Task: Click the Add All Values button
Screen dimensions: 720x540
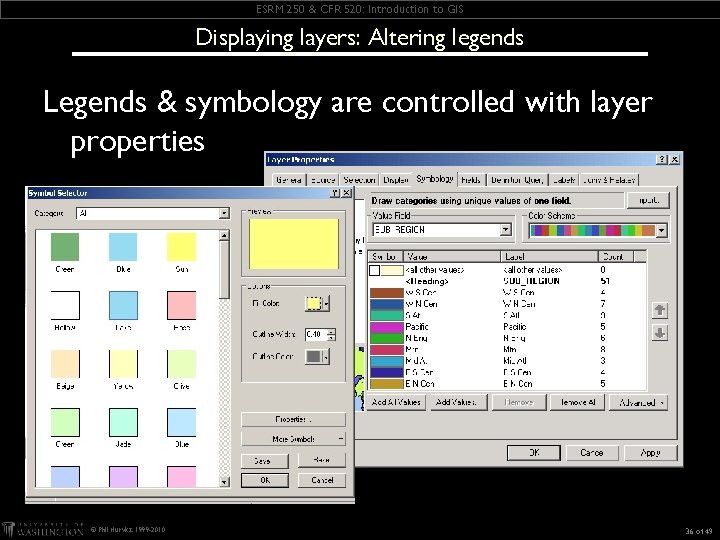Action: click(396, 402)
